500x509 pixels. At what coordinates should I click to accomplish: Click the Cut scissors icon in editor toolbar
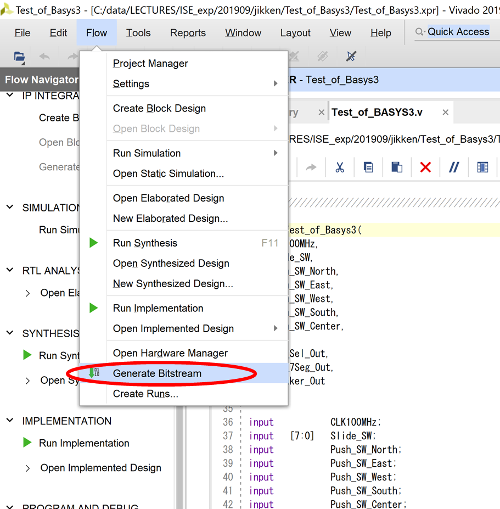(340, 167)
